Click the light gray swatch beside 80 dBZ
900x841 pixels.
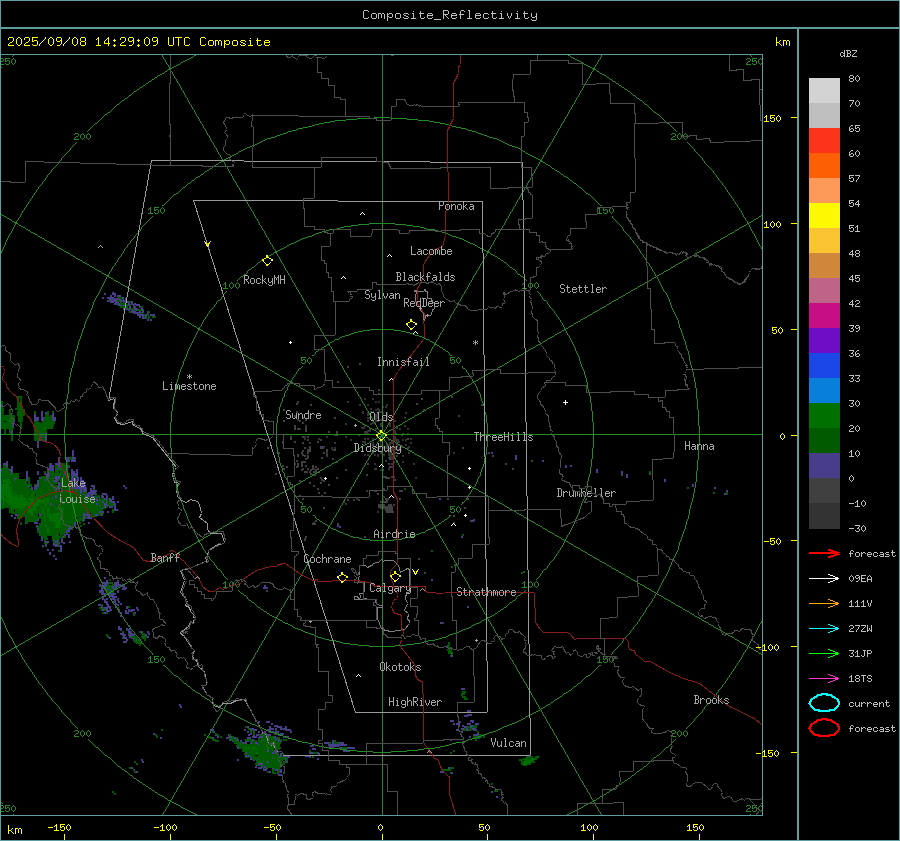point(824,90)
